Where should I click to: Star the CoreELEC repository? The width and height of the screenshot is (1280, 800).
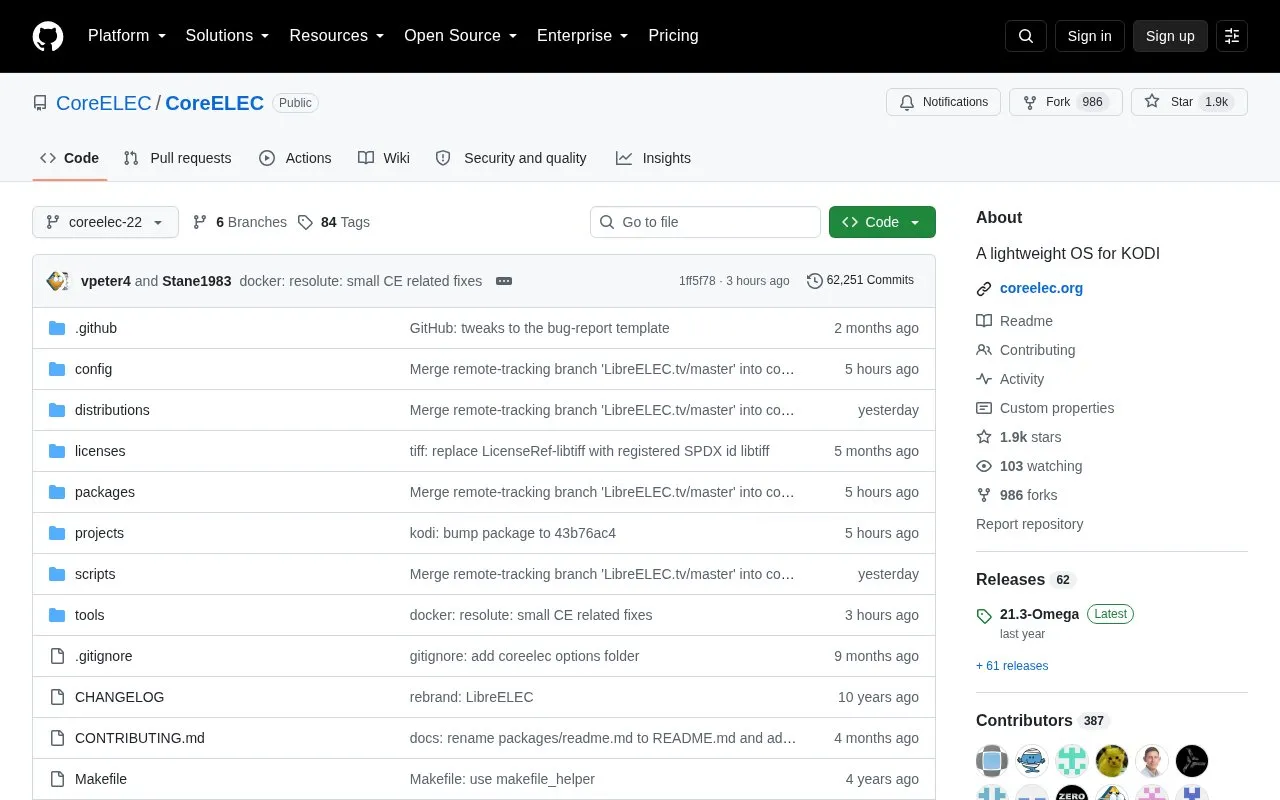click(x=1189, y=102)
